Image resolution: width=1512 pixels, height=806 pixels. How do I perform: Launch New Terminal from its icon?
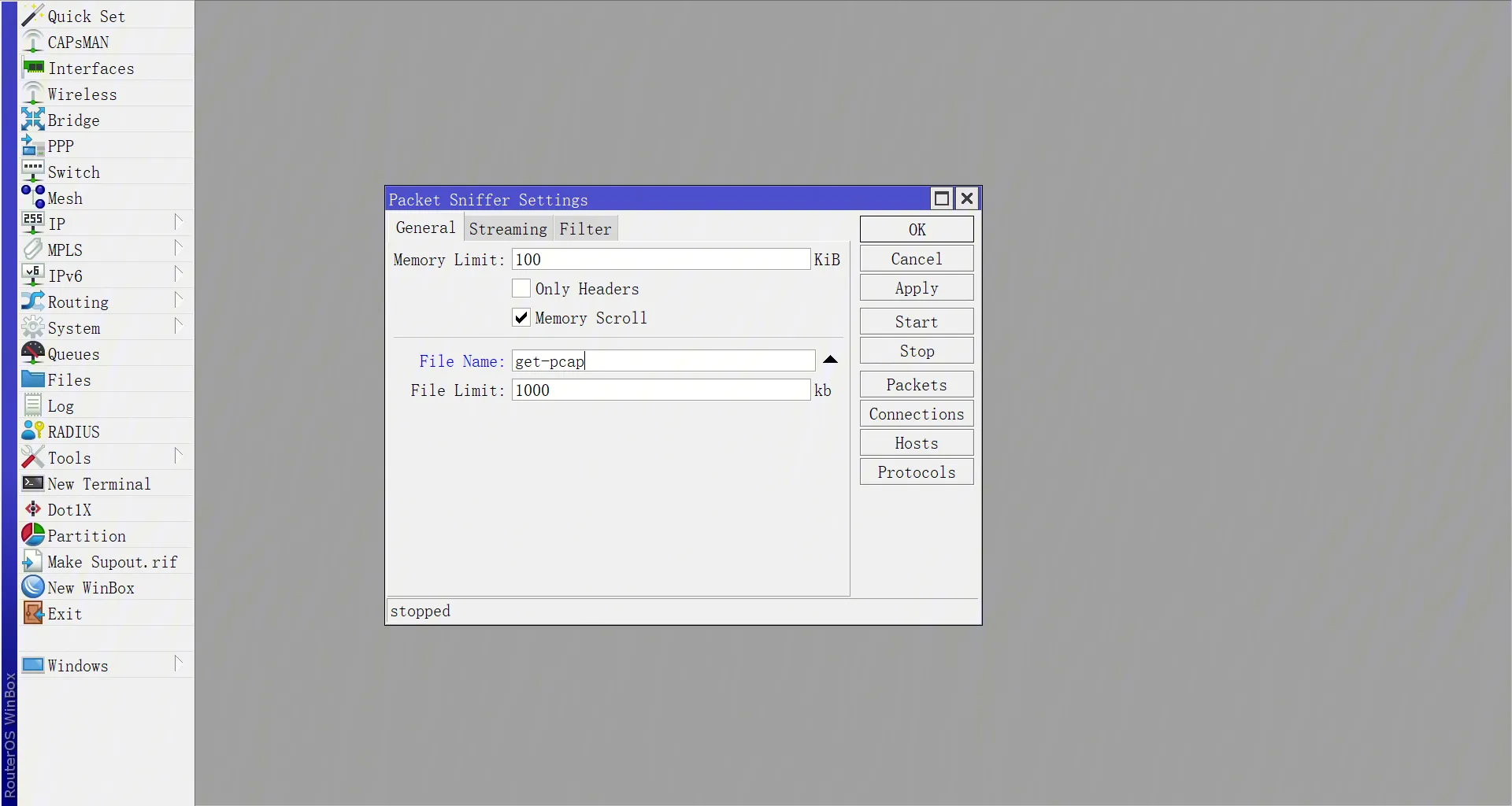coord(32,483)
